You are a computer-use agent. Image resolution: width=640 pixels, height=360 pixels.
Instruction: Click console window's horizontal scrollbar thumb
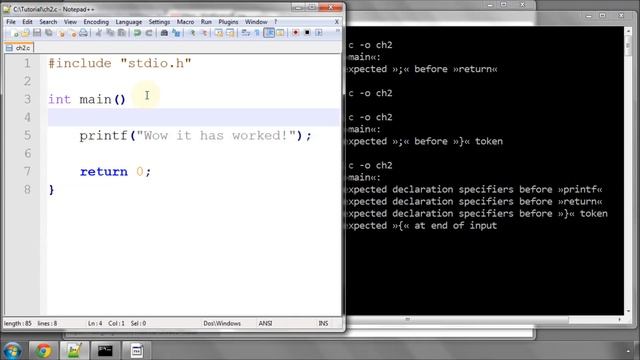(x=457, y=319)
